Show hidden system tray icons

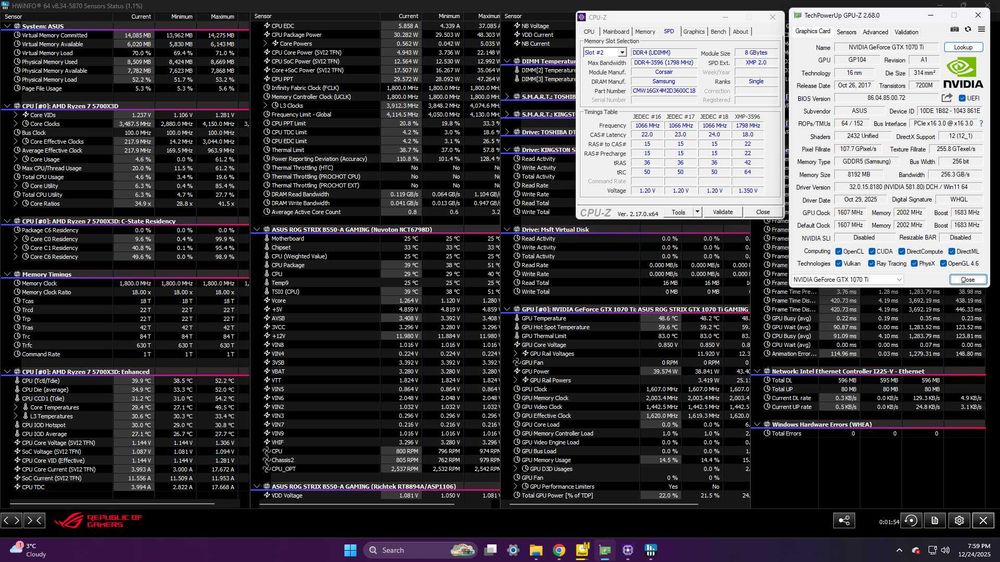(x=899, y=550)
